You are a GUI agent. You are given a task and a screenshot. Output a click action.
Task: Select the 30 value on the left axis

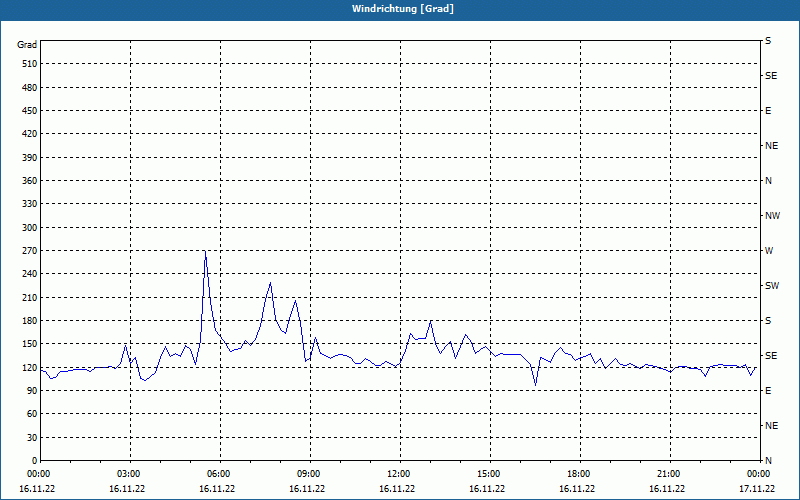pyautogui.click(x=32, y=438)
